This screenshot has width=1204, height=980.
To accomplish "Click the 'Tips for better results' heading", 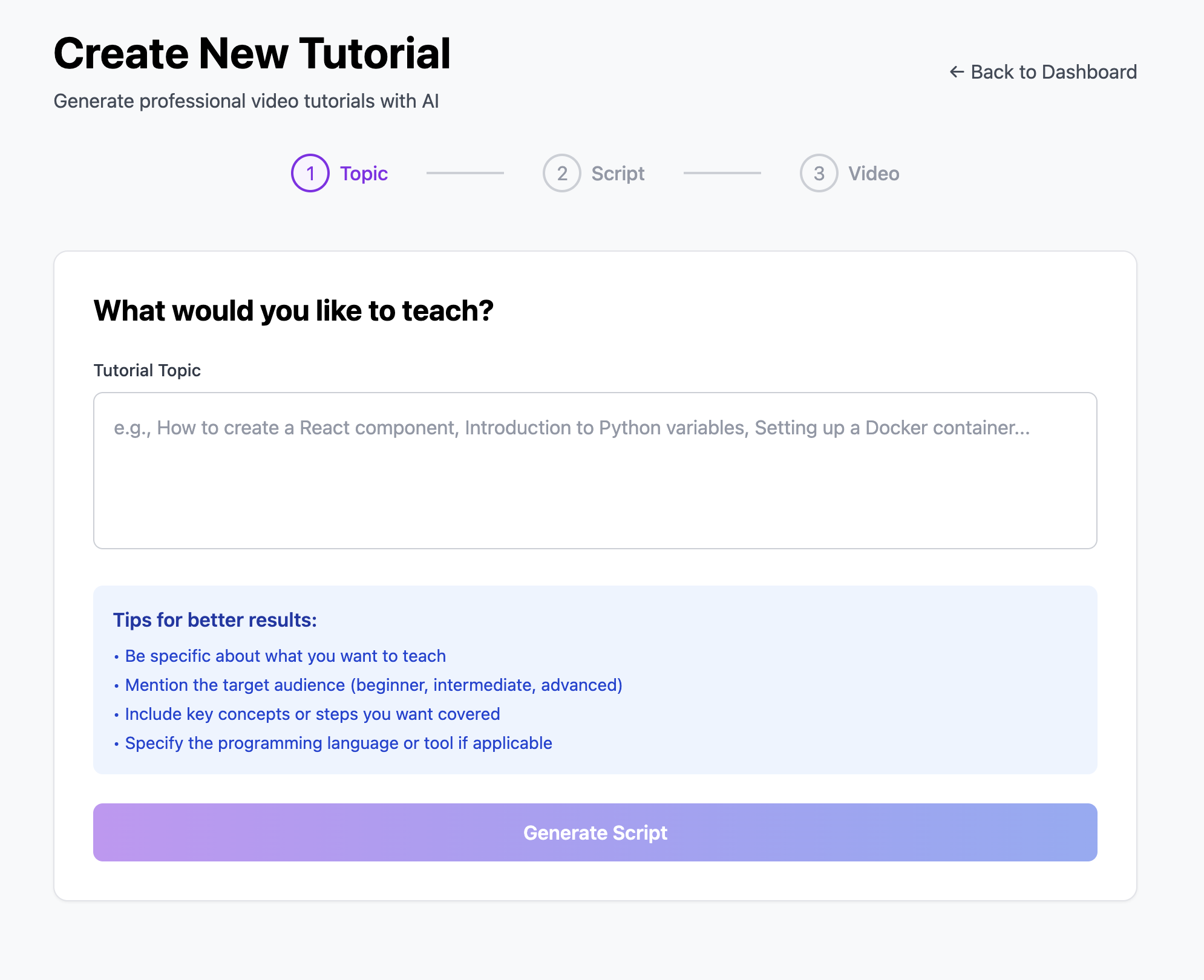I will [215, 620].
